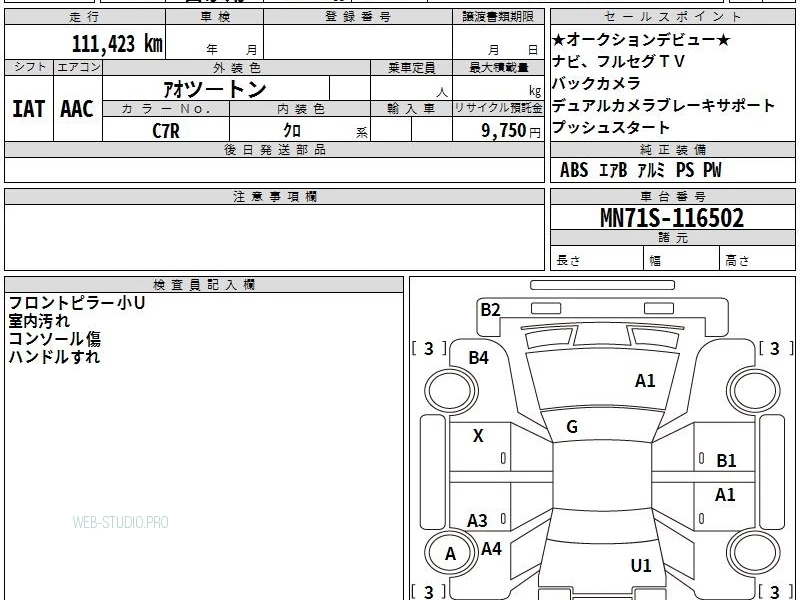This screenshot has width=800, height=600.
Task: Select the ナビ、フルセグTV line
Action: coord(618,61)
